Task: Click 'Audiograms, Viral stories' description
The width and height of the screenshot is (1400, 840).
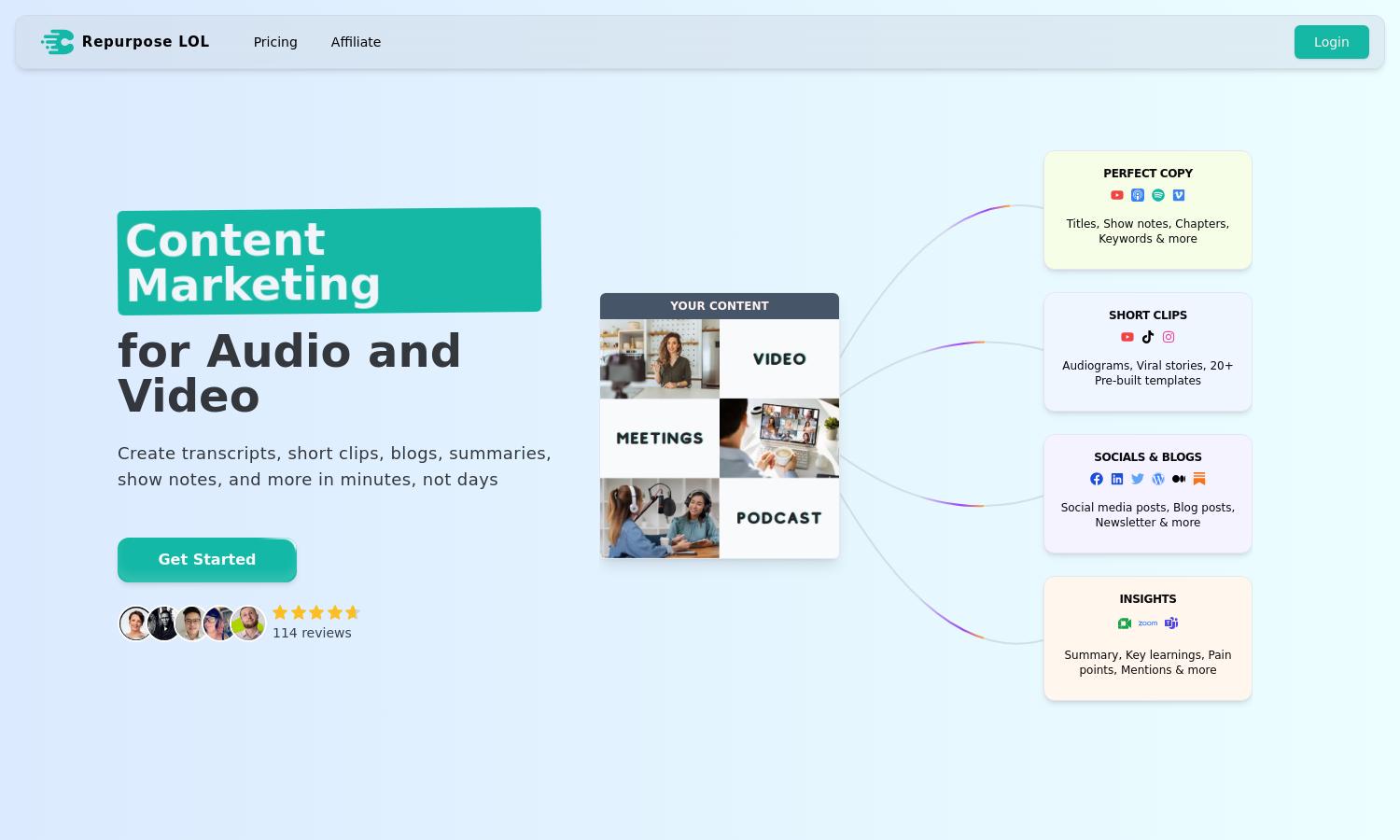Action: point(1148,373)
